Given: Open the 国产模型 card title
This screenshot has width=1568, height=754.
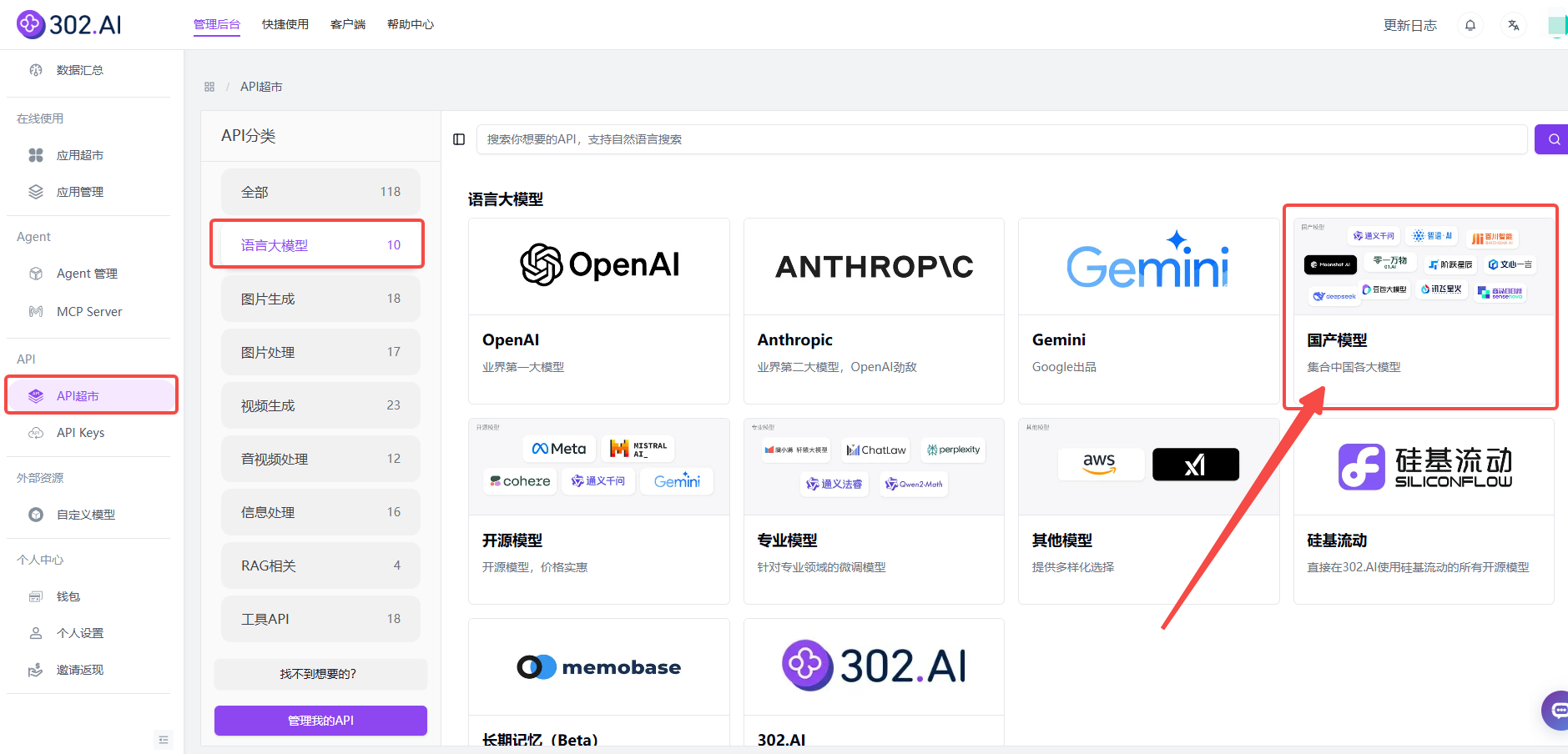Looking at the screenshot, I should pos(1337,340).
